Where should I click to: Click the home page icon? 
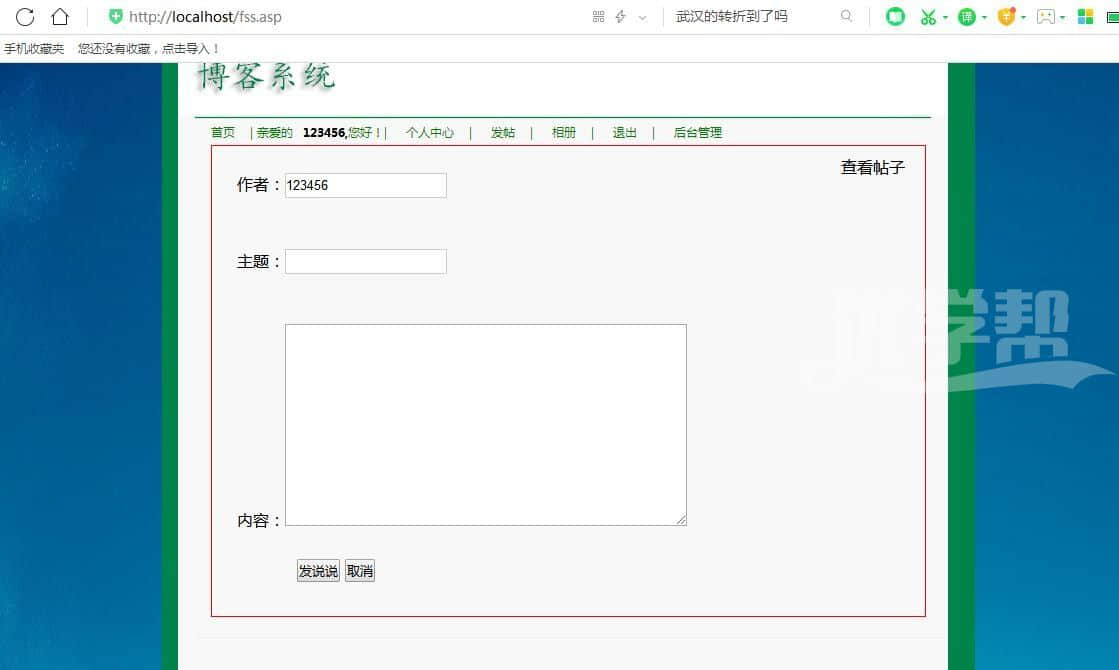click(x=60, y=17)
